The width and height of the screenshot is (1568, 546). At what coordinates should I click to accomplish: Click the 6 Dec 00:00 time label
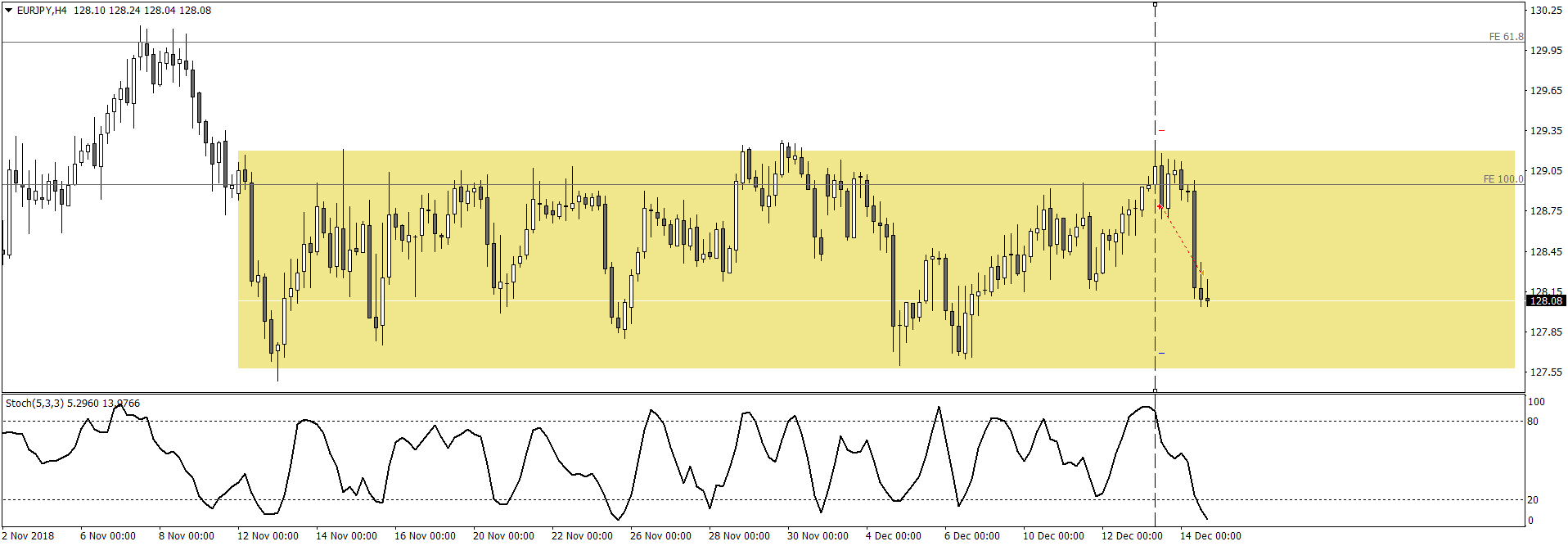pyautogui.click(x=972, y=536)
